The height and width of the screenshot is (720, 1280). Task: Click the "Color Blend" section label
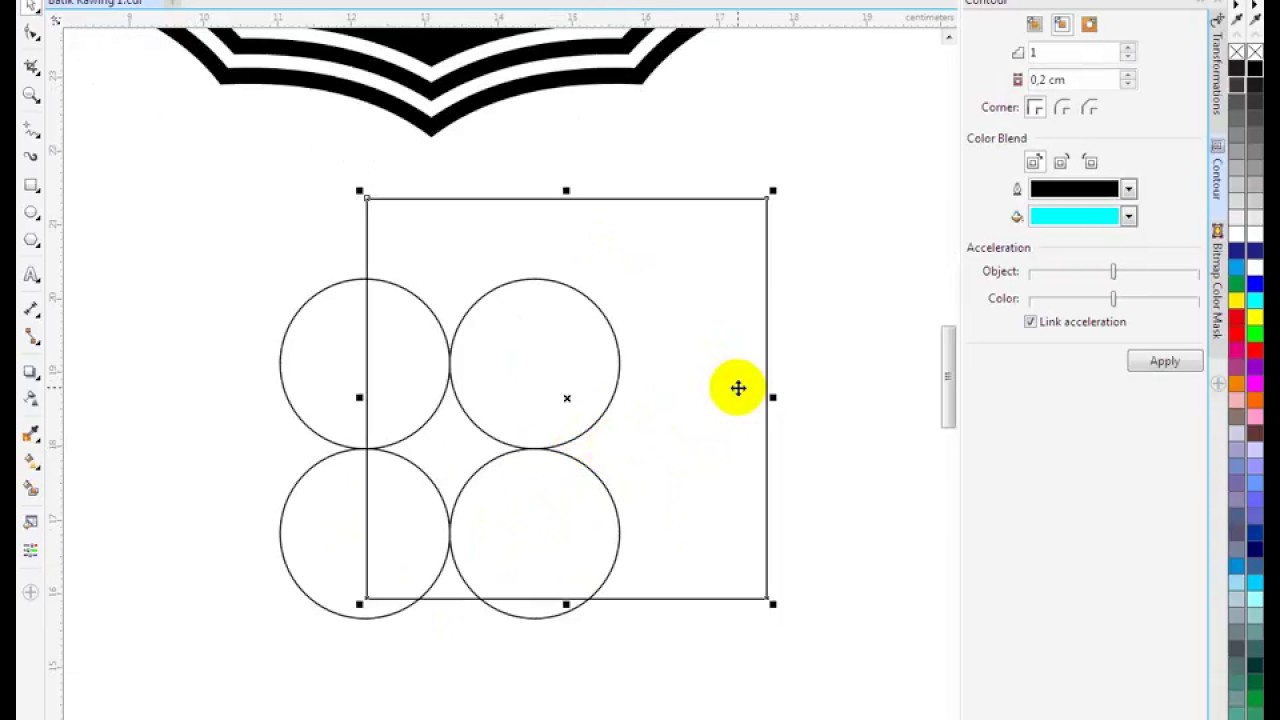[x=996, y=138]
